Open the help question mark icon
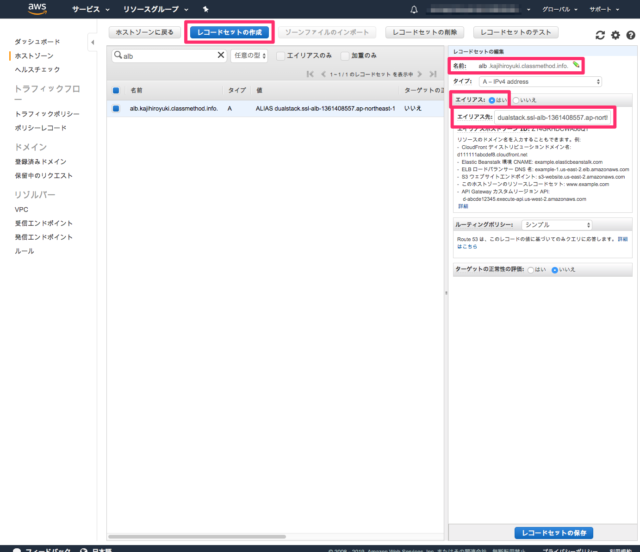The image size is (640, 552). (x=629, y=34)
